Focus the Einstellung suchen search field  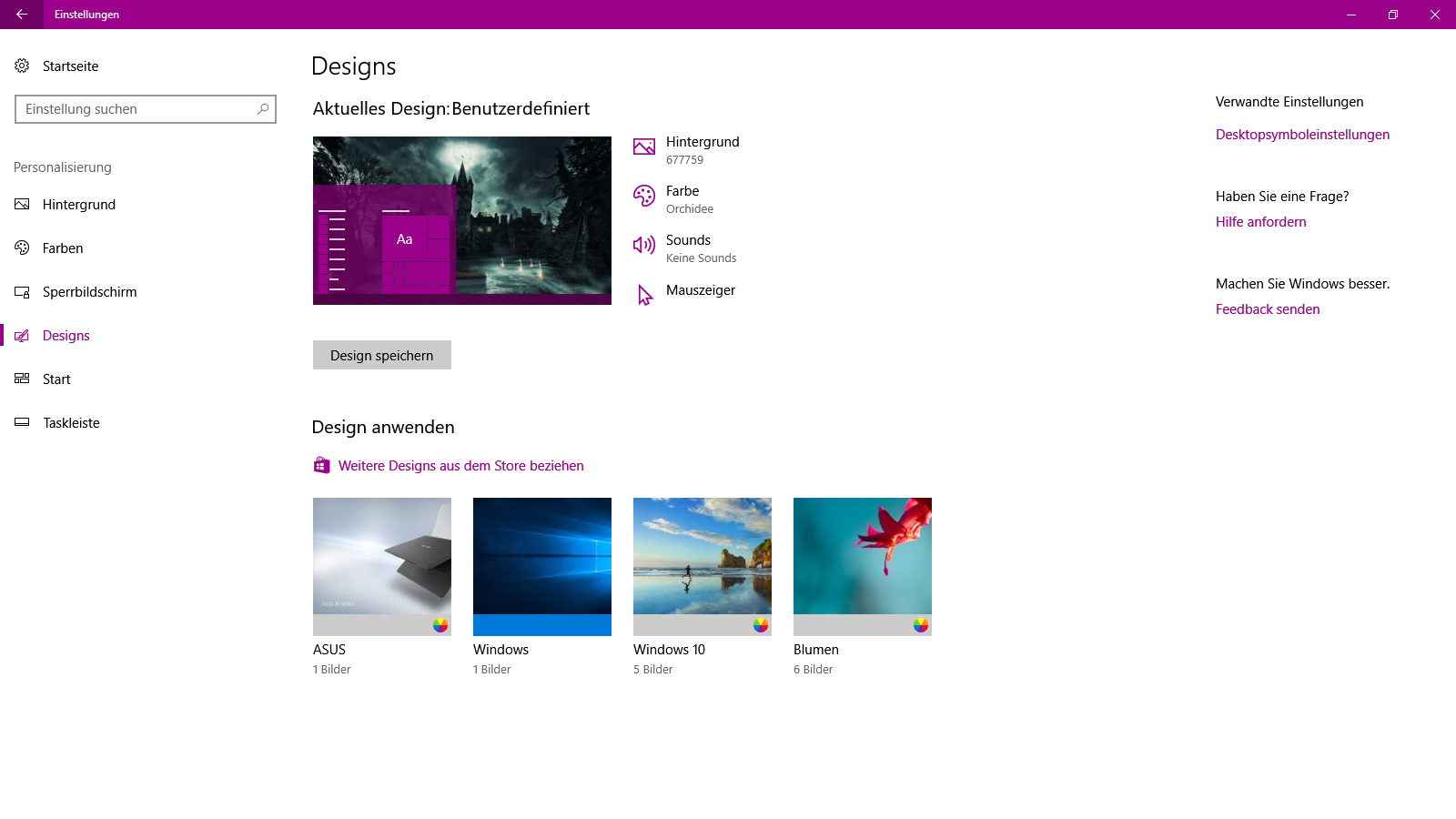click(135, 109)
